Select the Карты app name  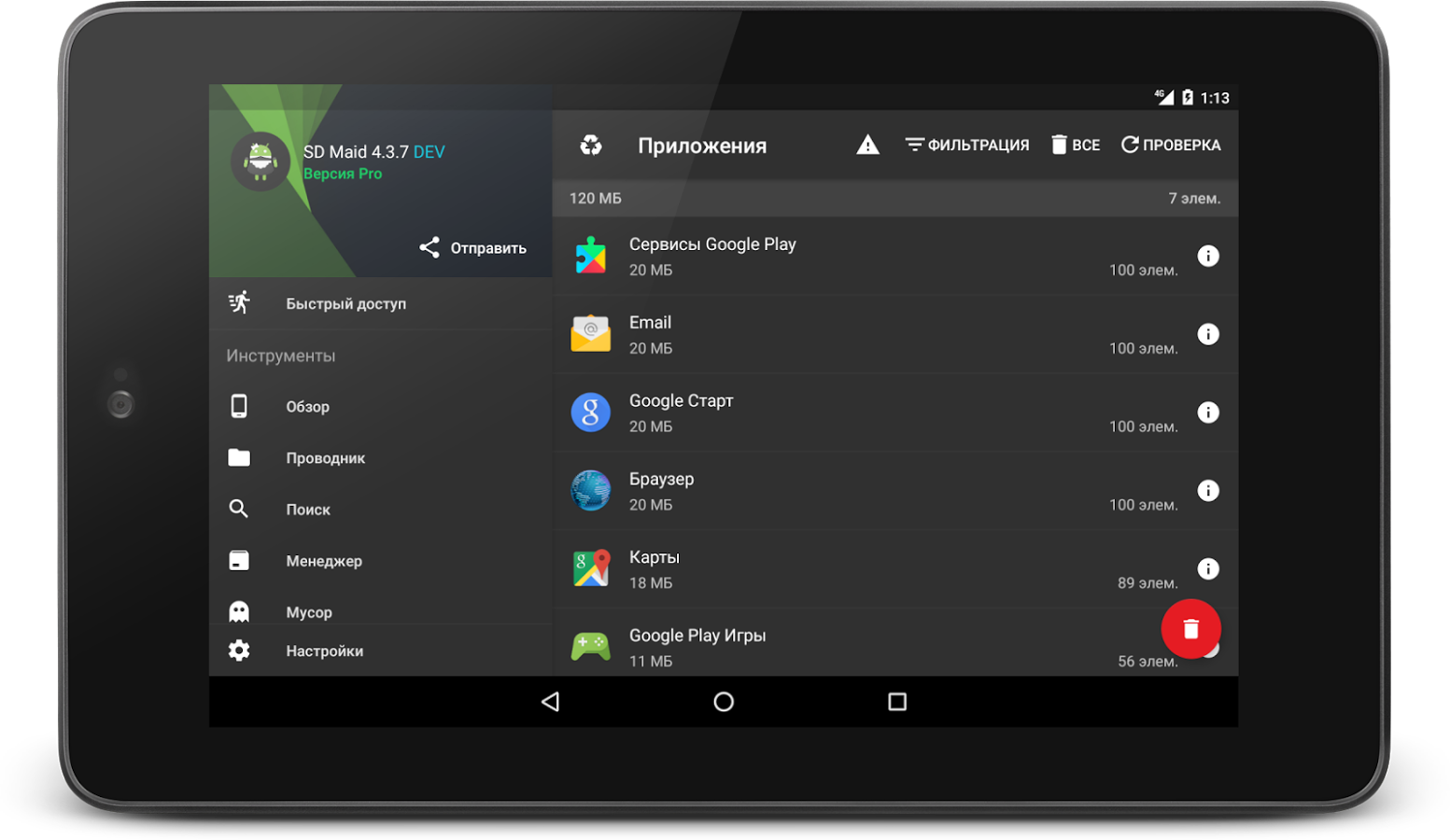(654, 557)
